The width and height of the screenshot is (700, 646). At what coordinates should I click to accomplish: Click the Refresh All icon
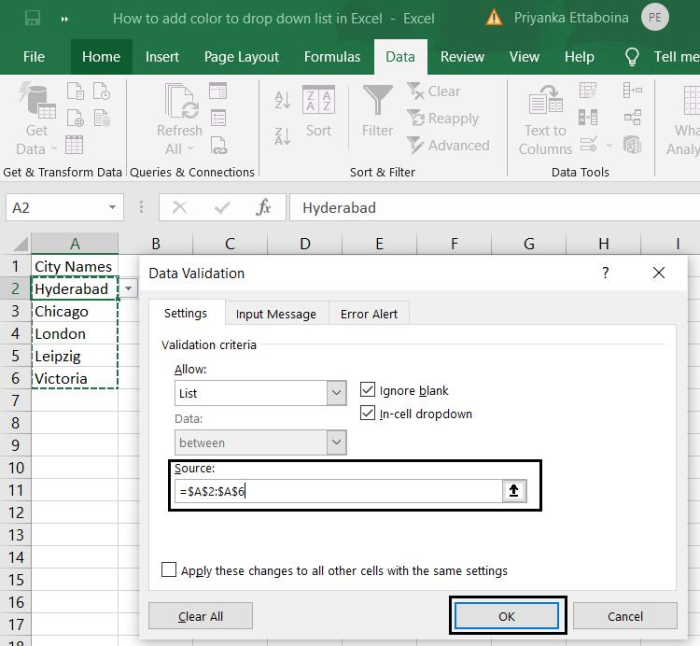coord(180,101)
